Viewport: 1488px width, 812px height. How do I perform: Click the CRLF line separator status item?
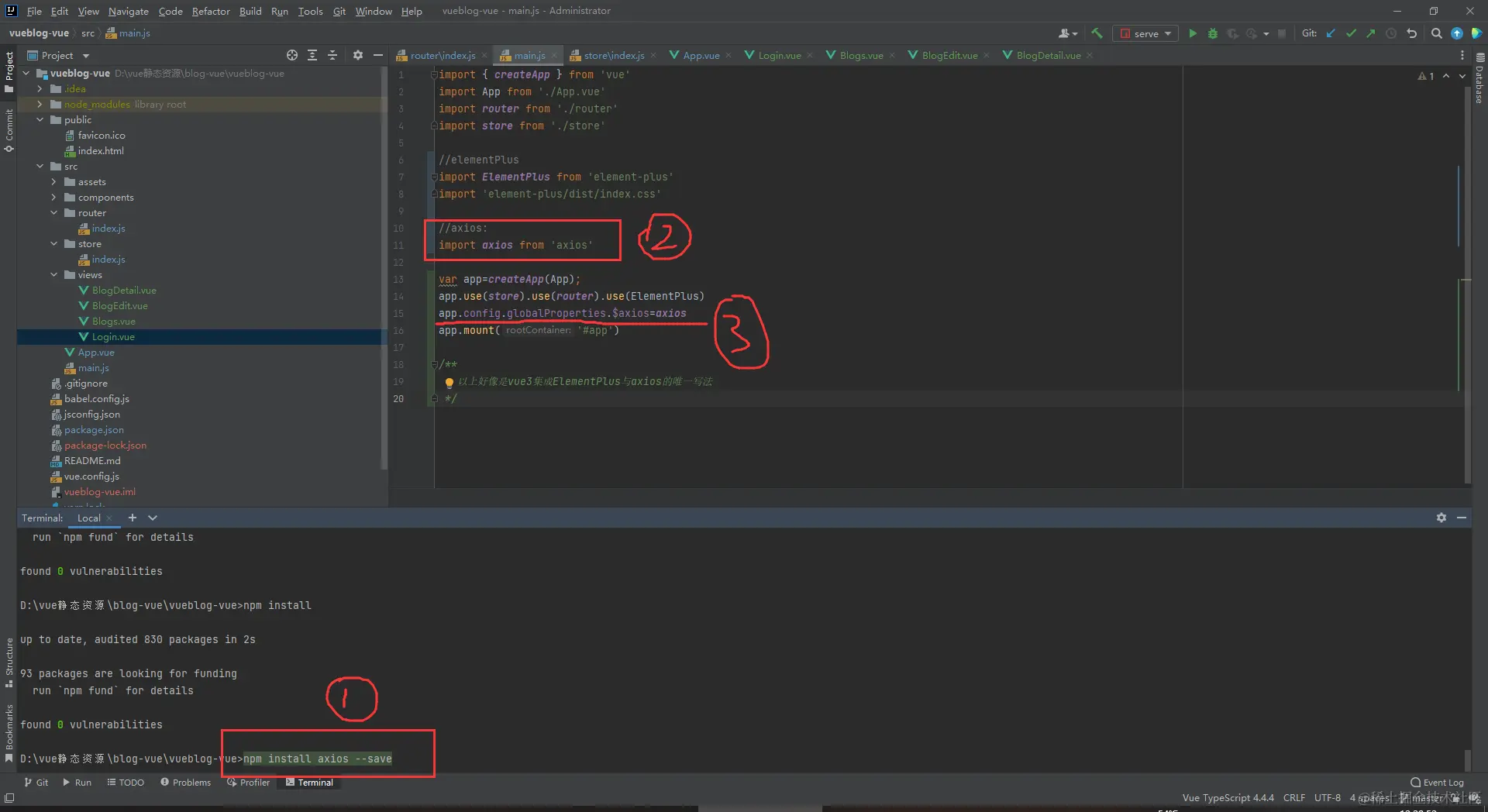pyautogui.click(x=1294, y=798)
